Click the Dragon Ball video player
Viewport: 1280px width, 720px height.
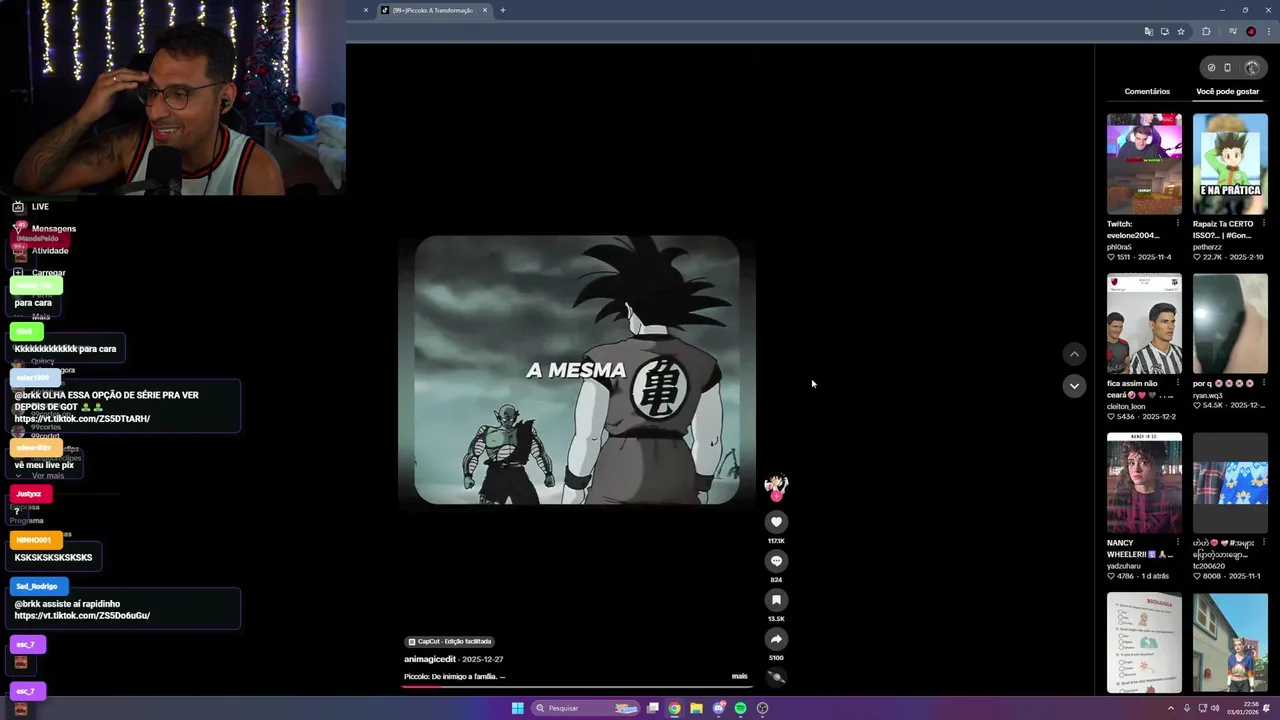577,370
